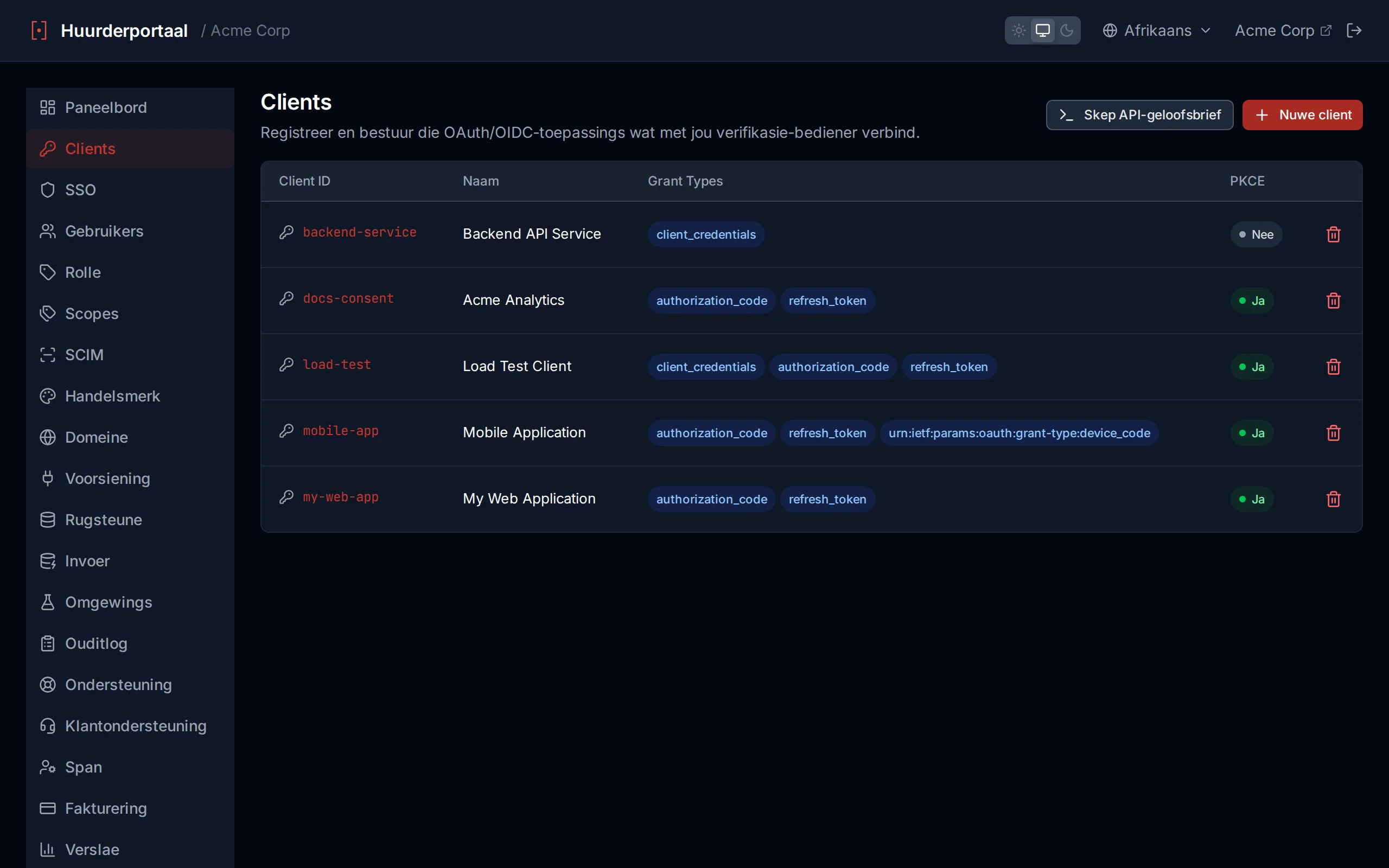Switch to light theme sun icon
Image resolution: width=1389 pixels, height=868 pixels.
pos(1018,30)
